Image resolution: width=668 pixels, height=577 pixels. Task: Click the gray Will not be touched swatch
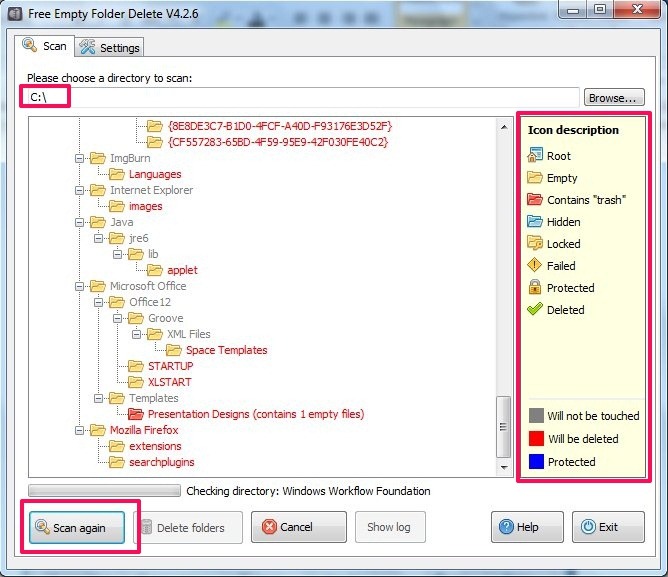tap(536, 415)
